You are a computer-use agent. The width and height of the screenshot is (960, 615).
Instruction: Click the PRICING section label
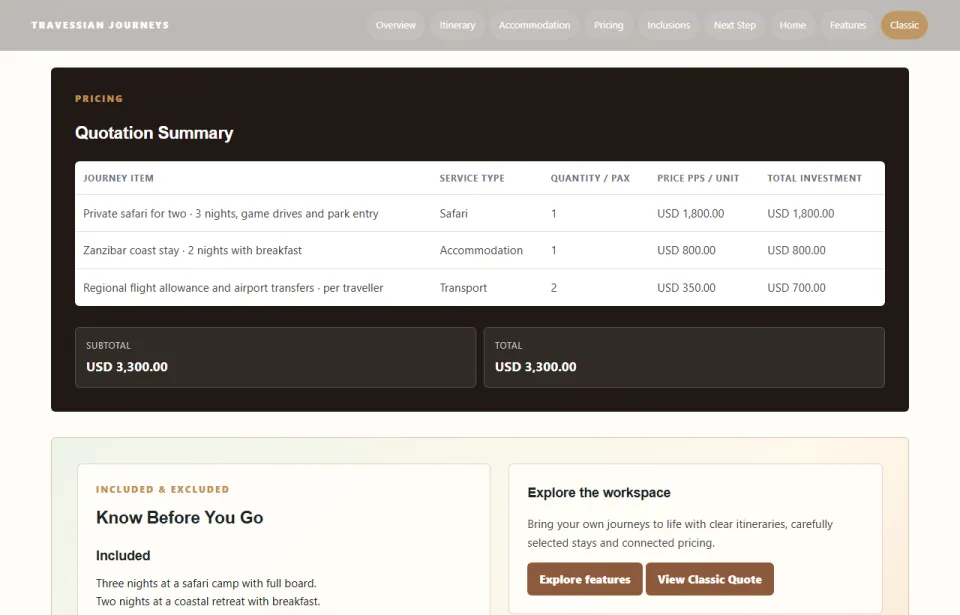tap(99, 99)
